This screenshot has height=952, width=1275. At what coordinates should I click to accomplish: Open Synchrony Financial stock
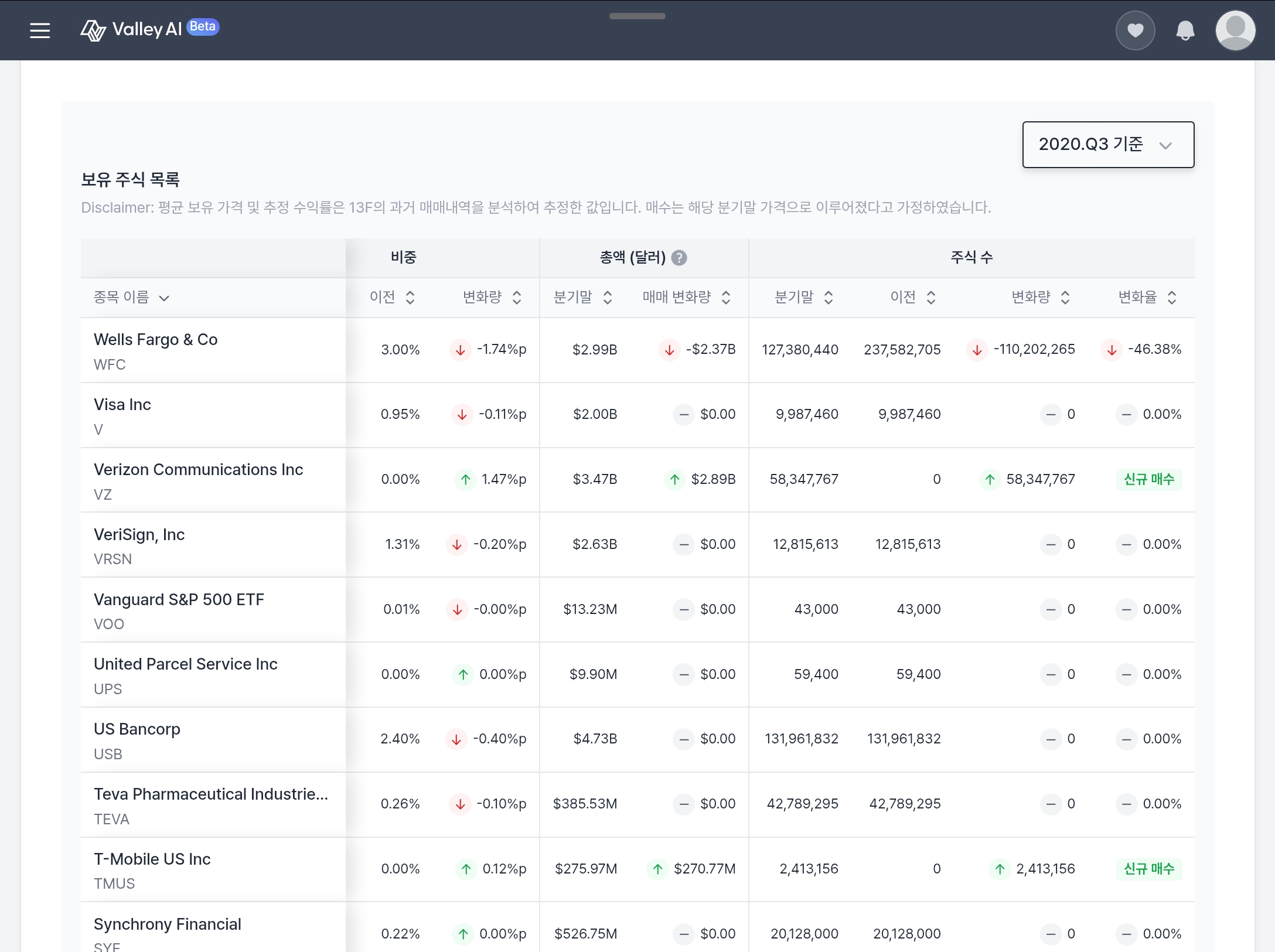[x=168, y=924]
